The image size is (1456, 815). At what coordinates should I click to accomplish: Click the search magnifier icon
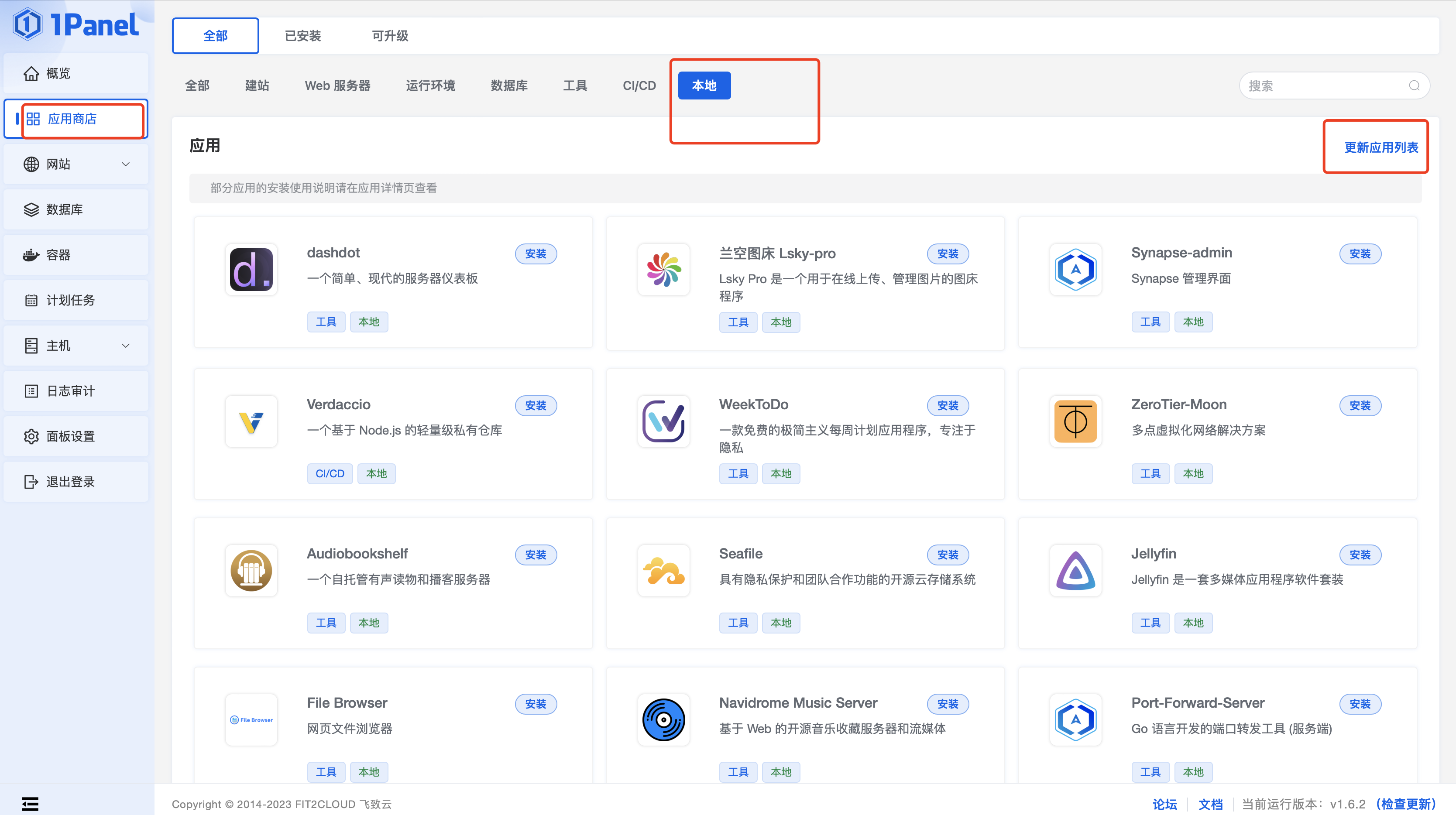(1414, 86)
